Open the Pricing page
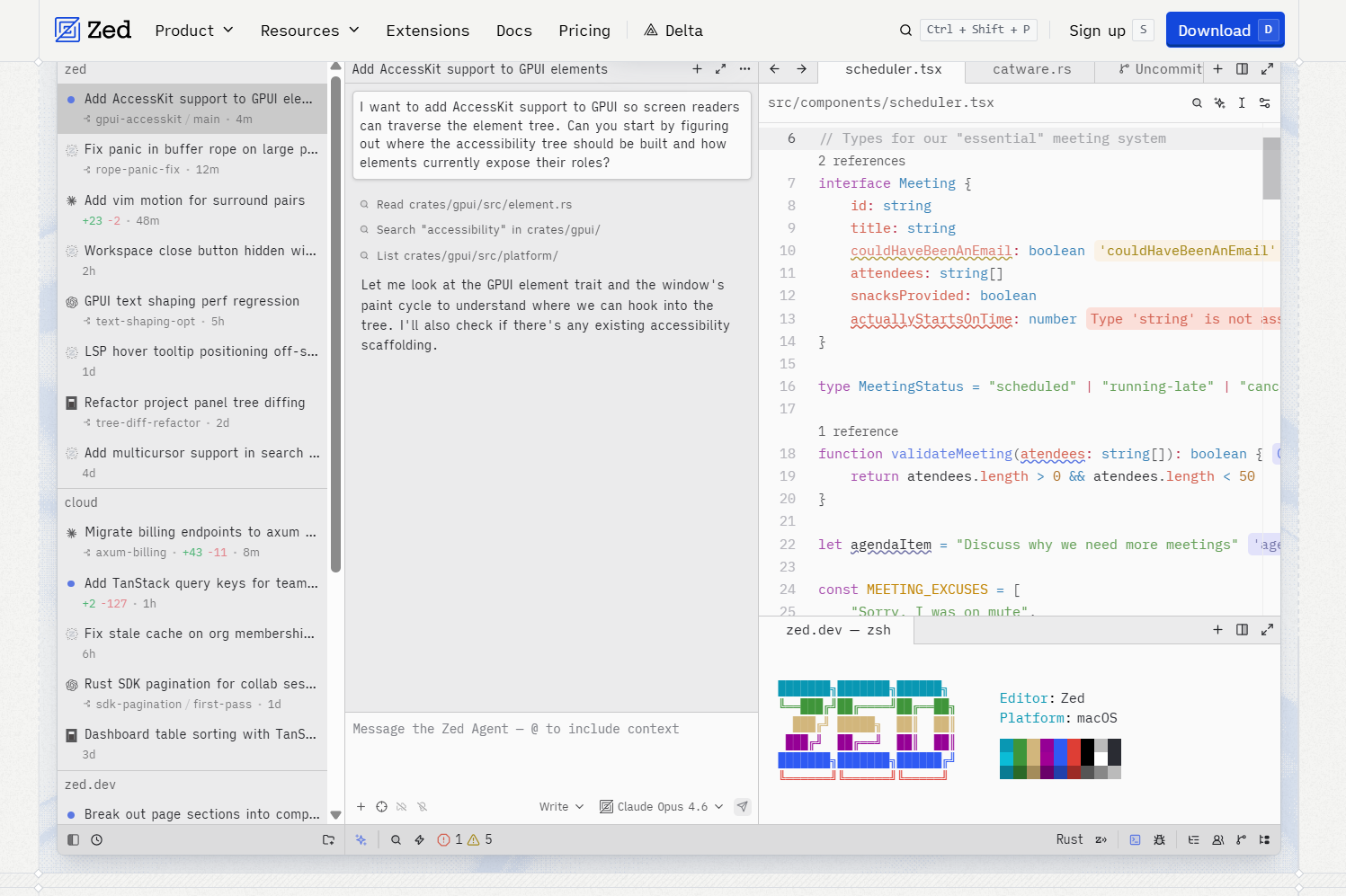Screen dimensions: 1346x896 pyautogui.click(x=584, y=31)
